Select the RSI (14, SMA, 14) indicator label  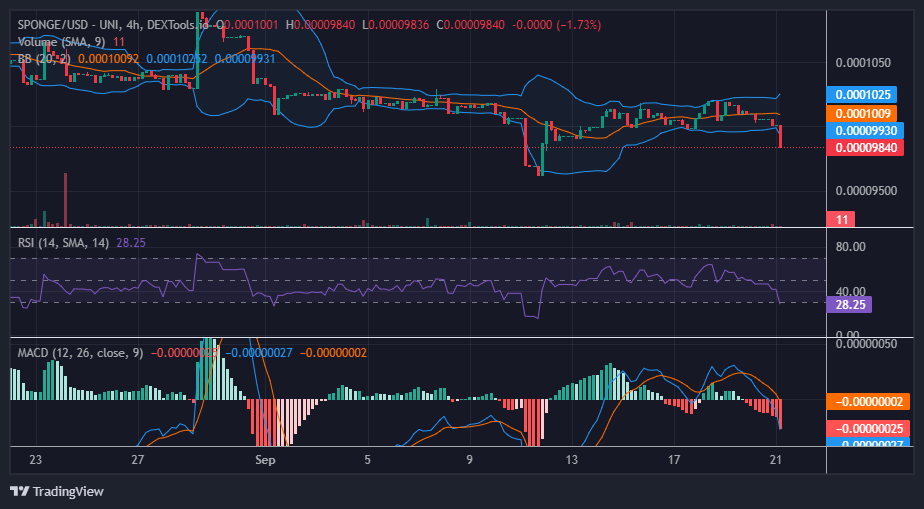point(63,243)
